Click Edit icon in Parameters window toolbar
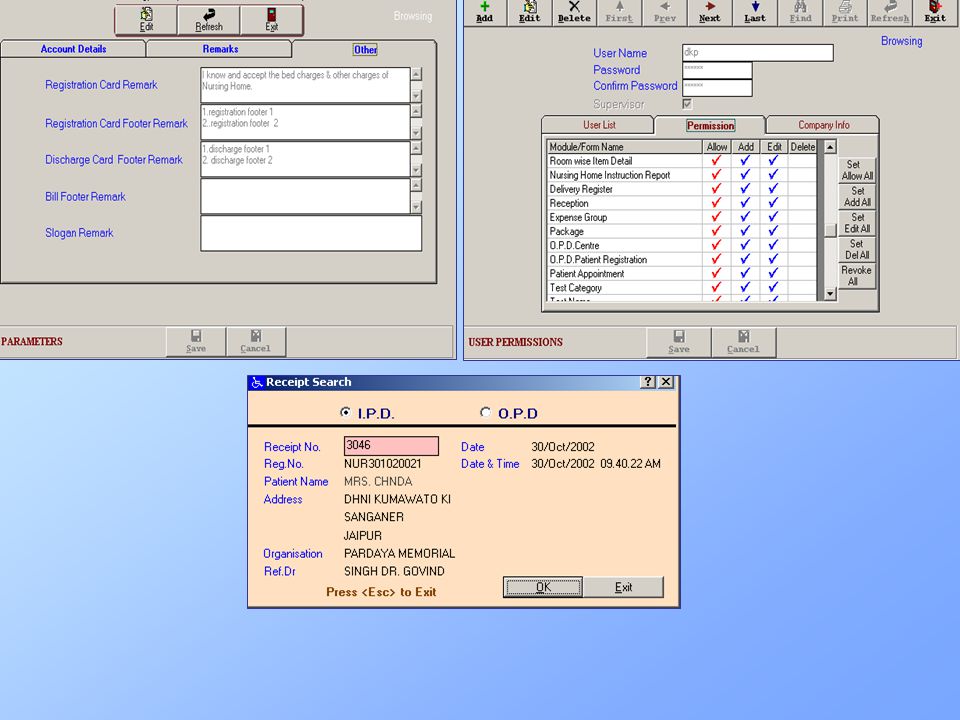Screen dimensions: 960x720 click(146, 19)
